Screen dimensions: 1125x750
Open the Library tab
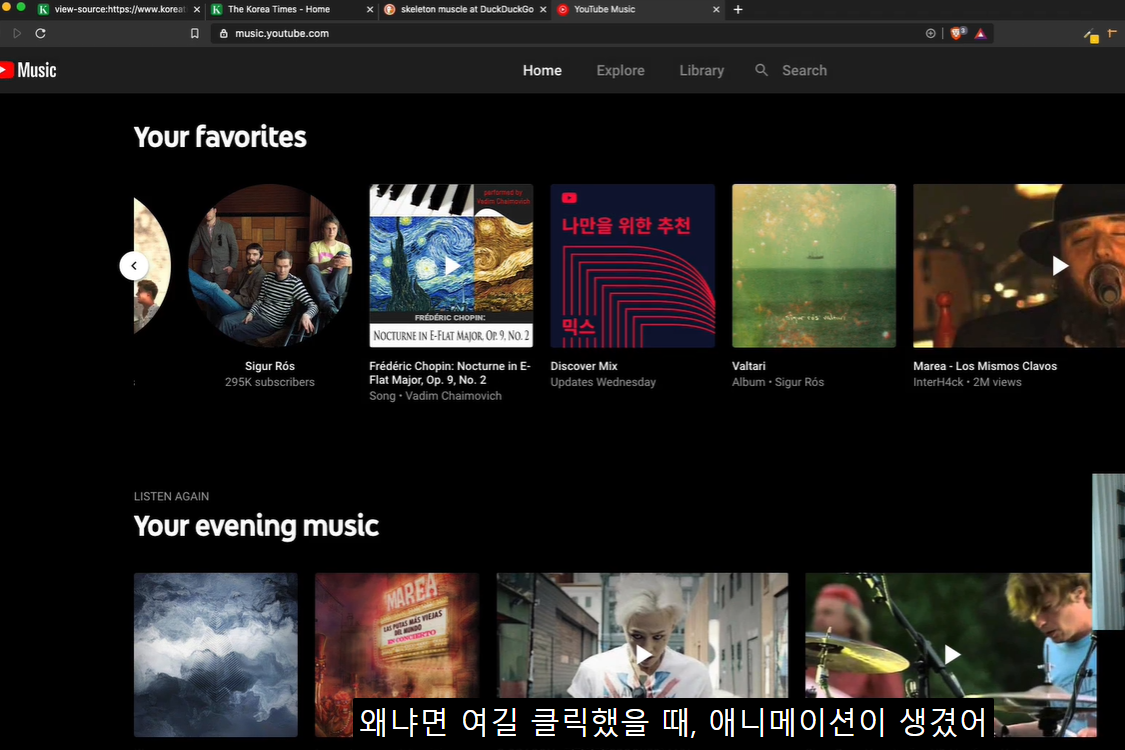click(701, 70)
